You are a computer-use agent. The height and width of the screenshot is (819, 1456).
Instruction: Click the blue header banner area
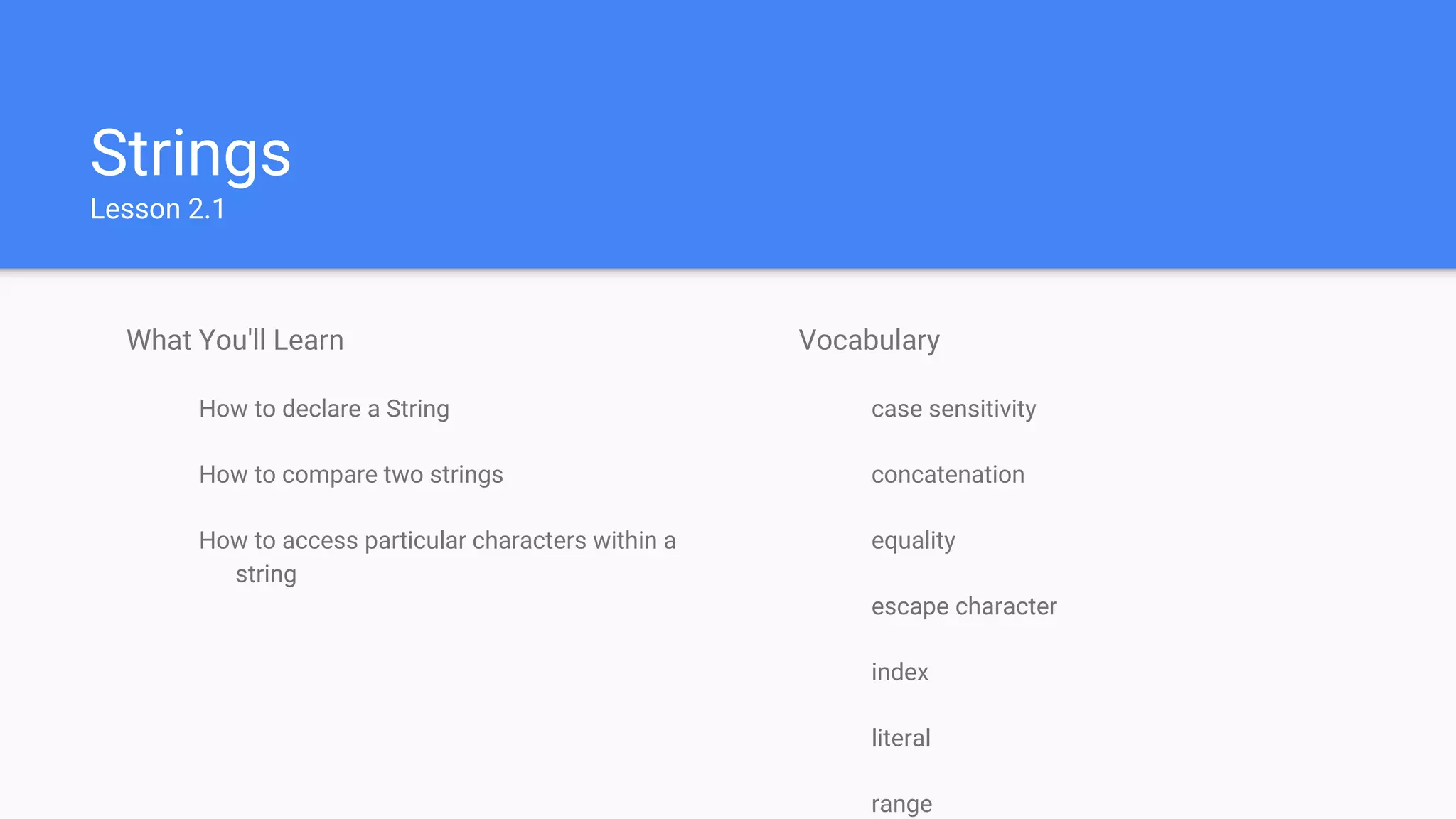[x=728, y=134]
